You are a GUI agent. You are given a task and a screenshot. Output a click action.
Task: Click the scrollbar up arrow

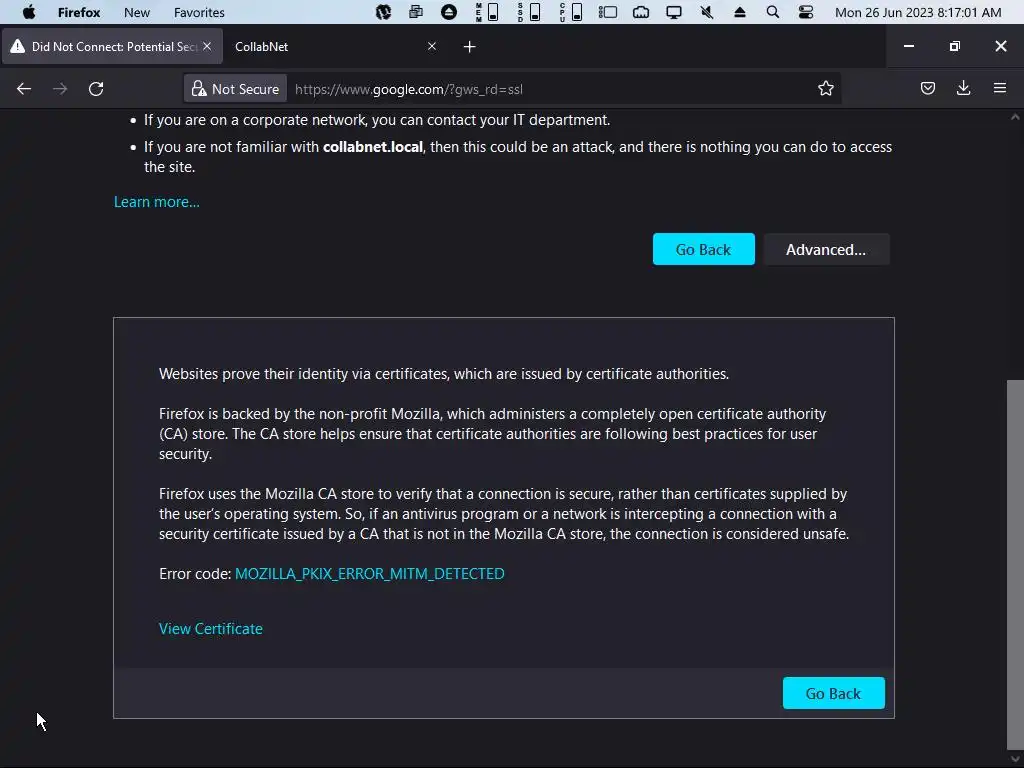click(x=1015, y=117)
